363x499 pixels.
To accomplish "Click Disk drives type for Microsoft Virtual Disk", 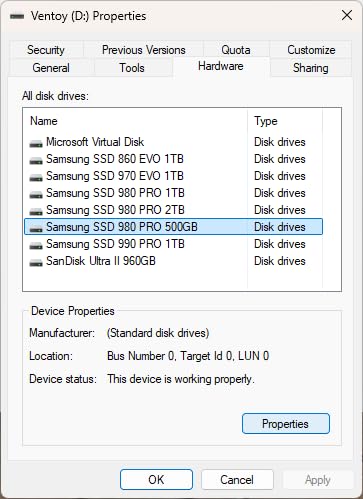I will [280, 142].
